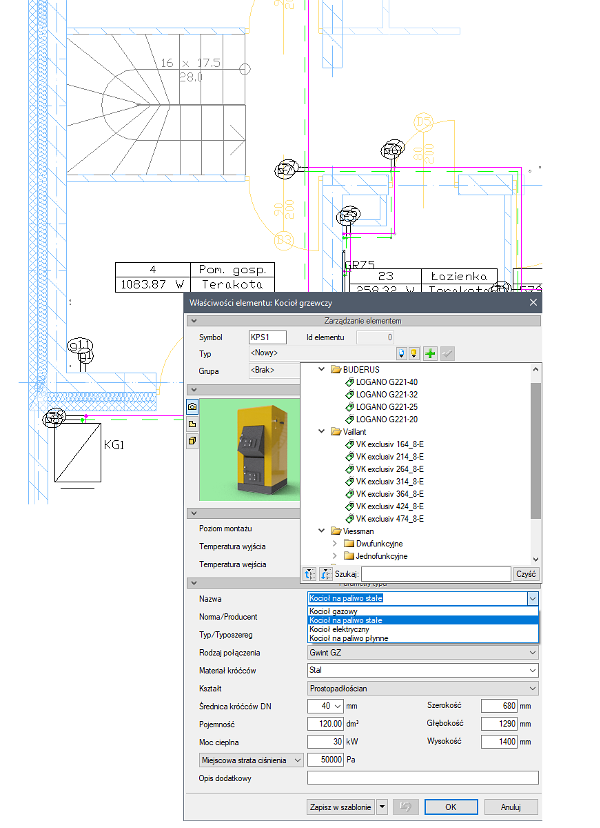Viewport: 600px width, 828px height.
Task: Collapse the Zarządzanie elementem section
Action: (x=194, y=321)
